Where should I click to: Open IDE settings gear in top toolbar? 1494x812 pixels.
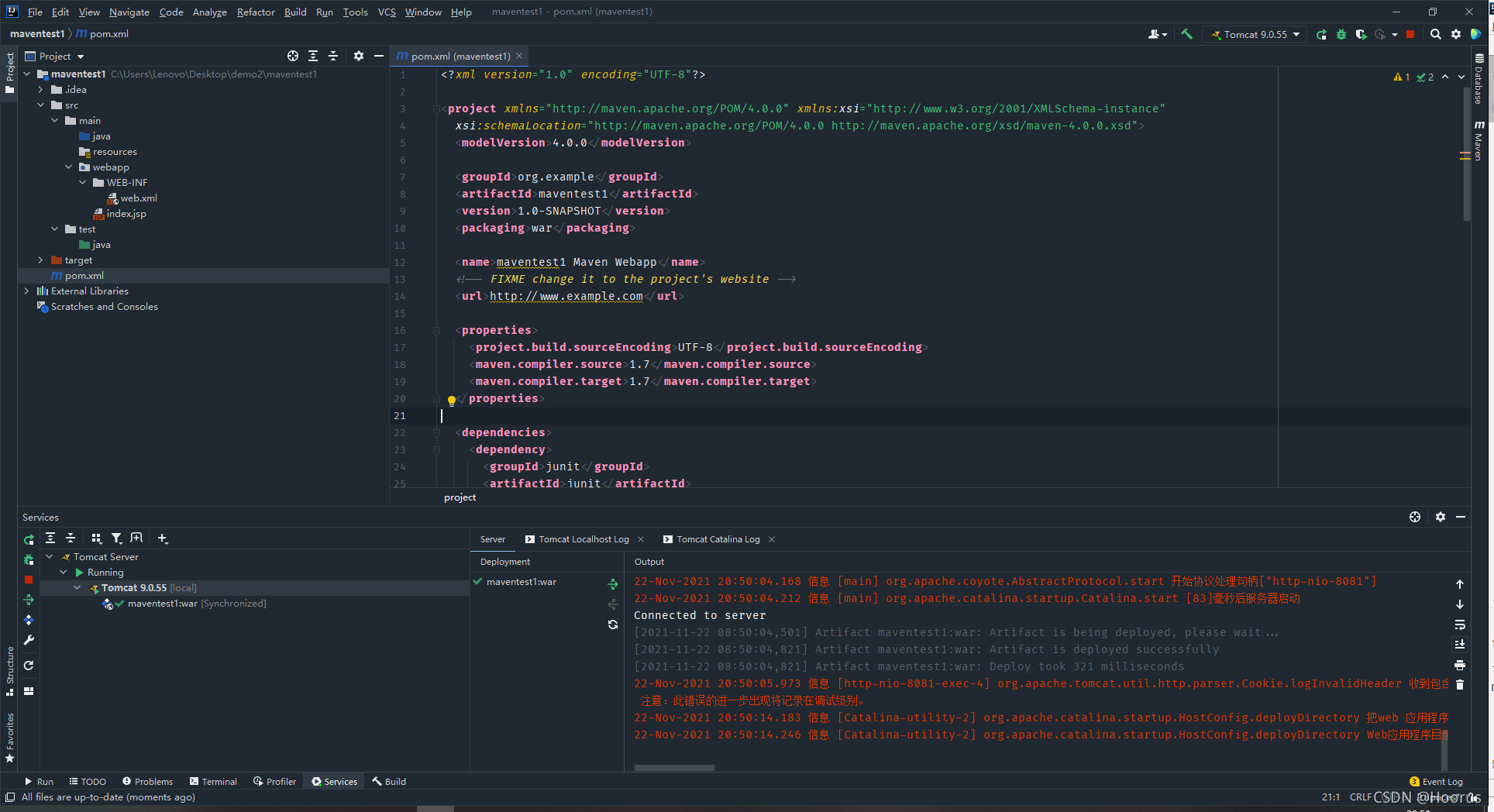point(1456,34)
